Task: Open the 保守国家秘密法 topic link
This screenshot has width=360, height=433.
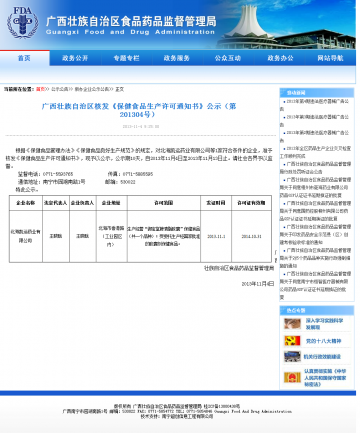Action: 325,377
